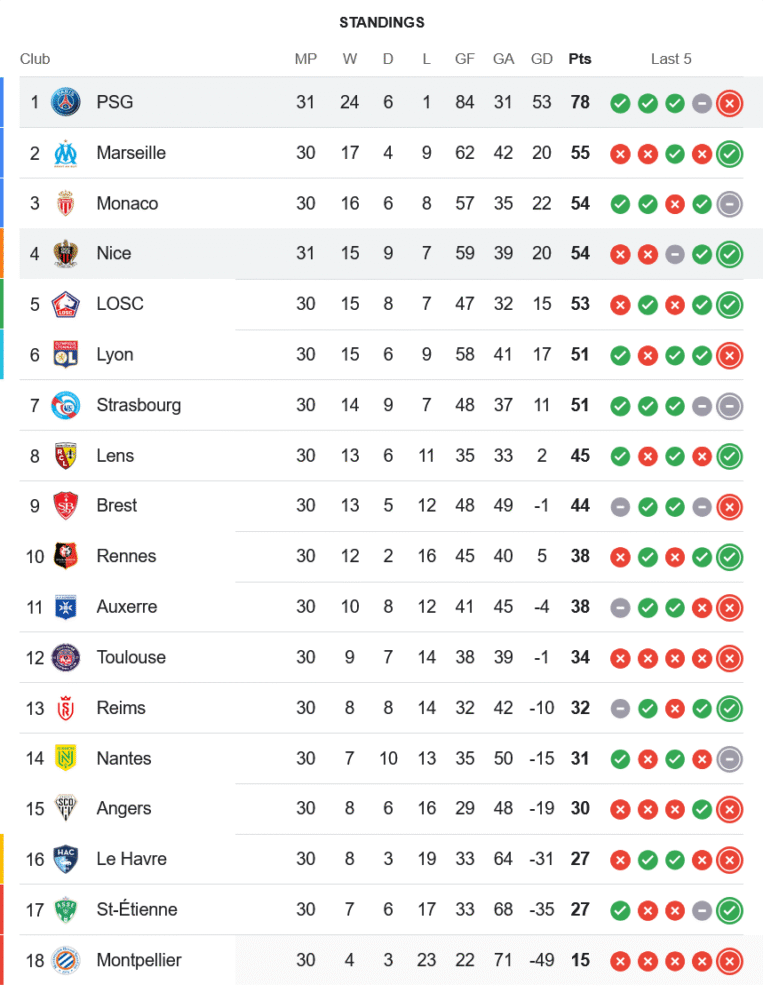Click the LOSC club logo
Image resolution: width=763 pixels, height=1000 pixels.
[x=66, y=304]
